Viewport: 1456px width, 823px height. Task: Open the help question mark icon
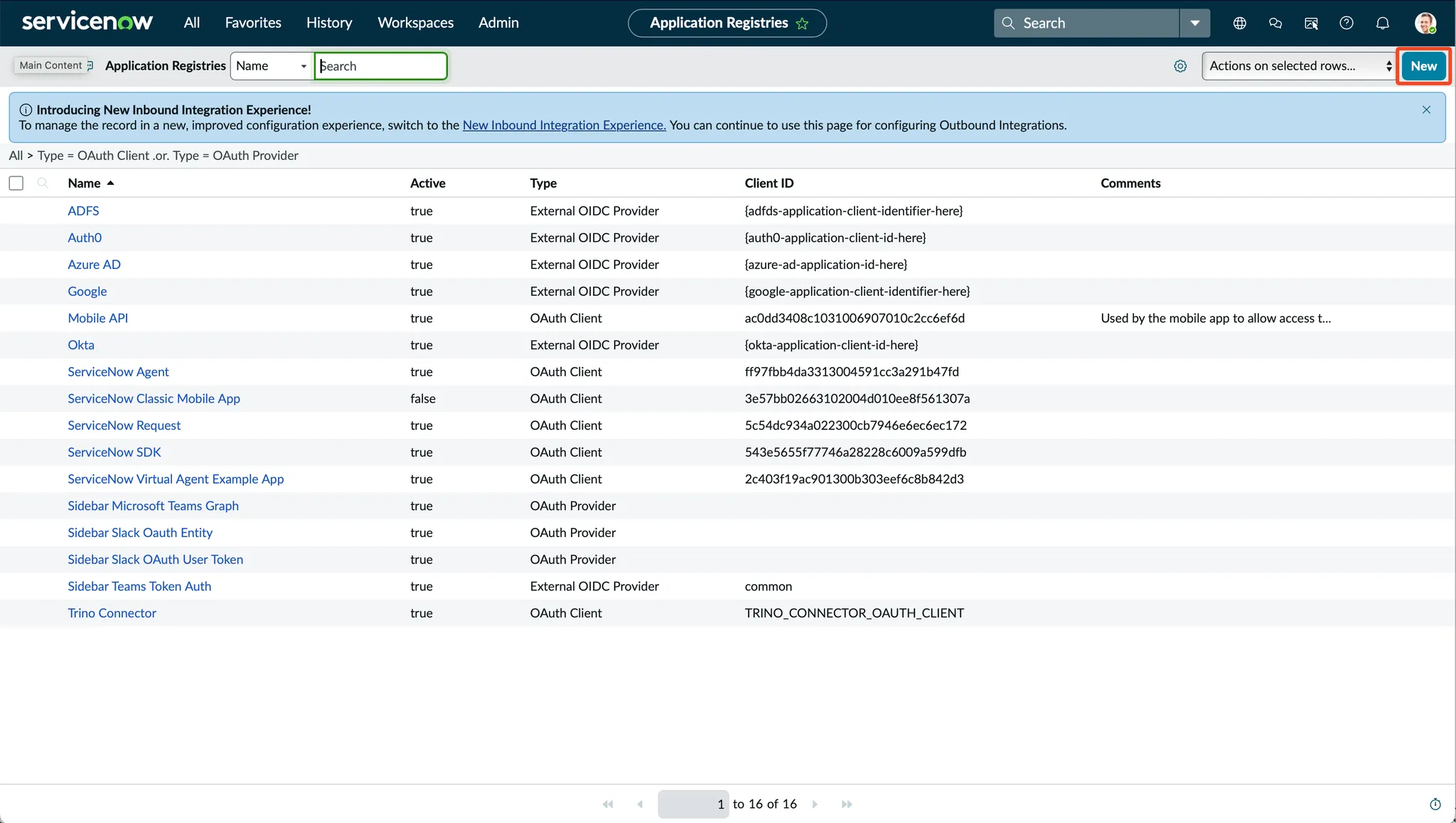click(x=1346, y=23)
